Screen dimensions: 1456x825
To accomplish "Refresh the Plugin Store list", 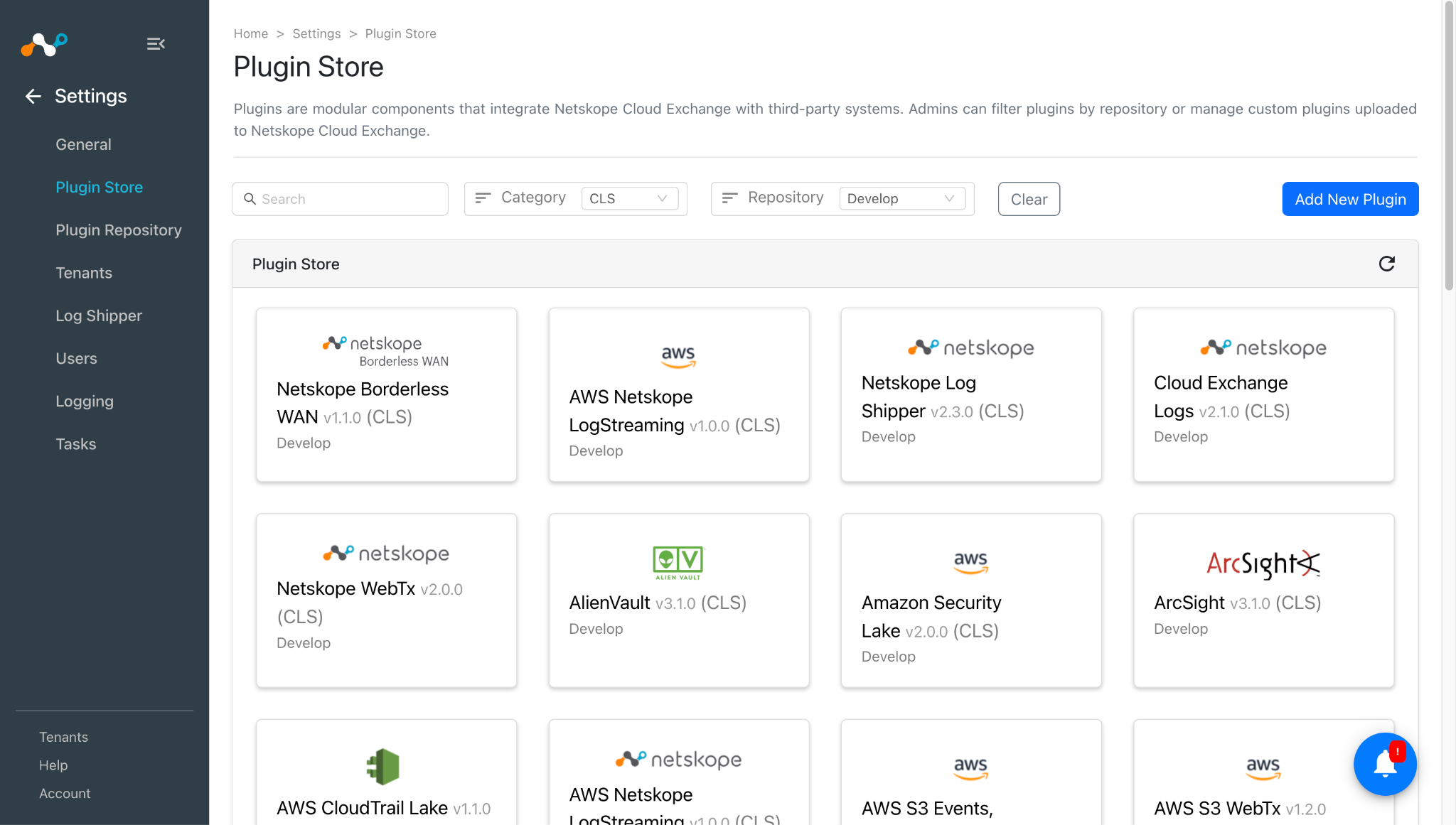I will coord(1387,264).
